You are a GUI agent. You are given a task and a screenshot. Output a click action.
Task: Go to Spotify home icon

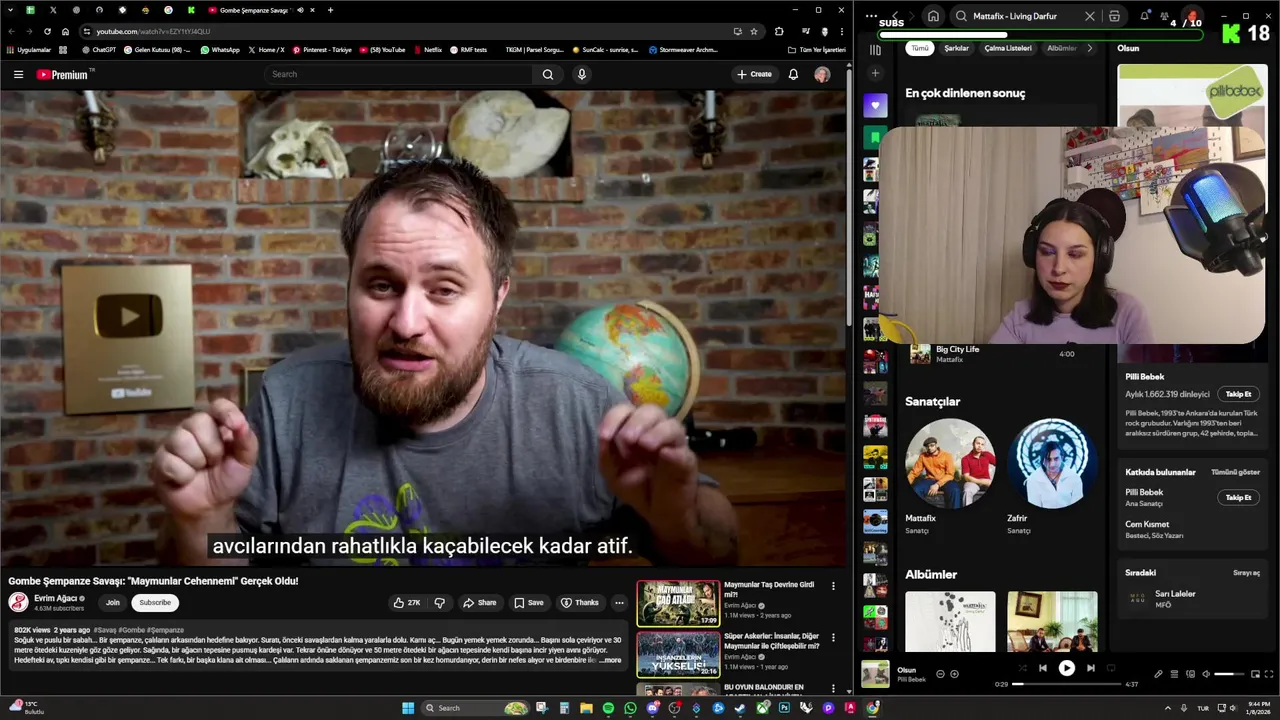[933, 16]
